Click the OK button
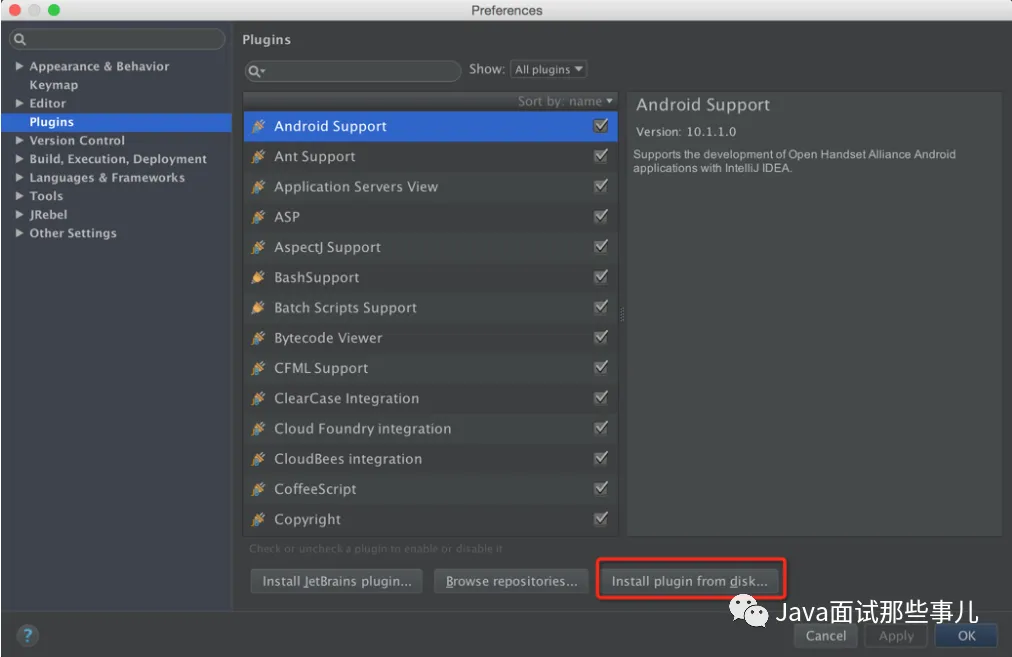Viewport: 1012px width, 657px height. pos(966,636)
